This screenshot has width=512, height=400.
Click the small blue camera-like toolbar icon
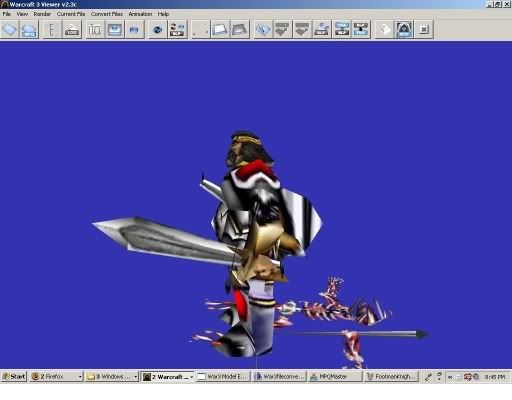134,29
